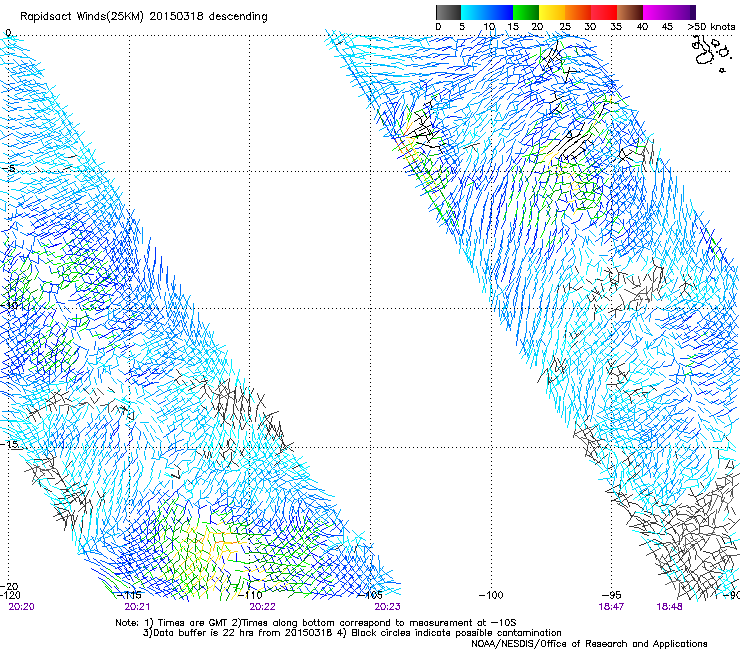Click the time label '20:22'
The height and width of the screenshot is (650, 740).
coord(262,607)
